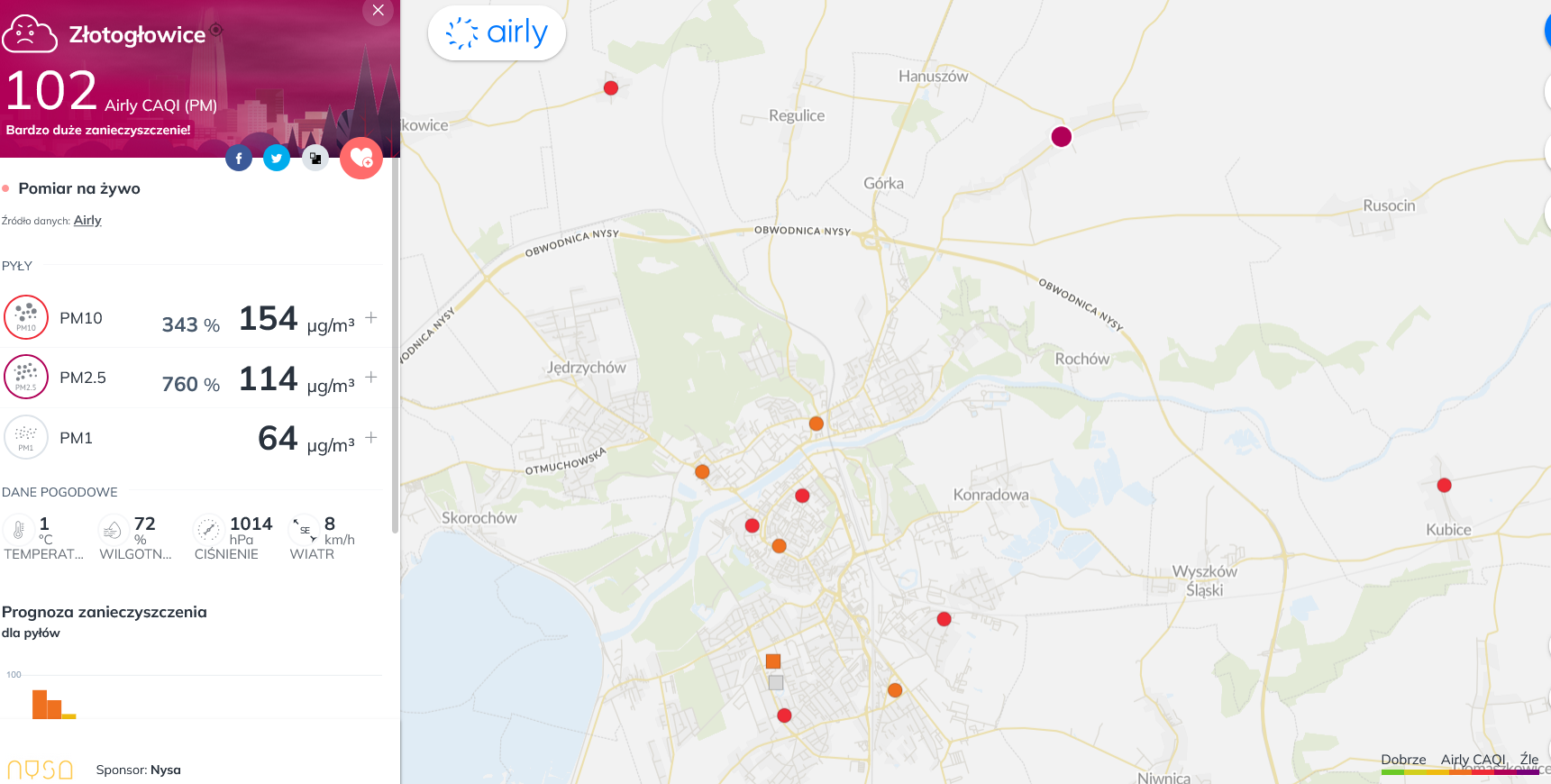Screen dimensions: 1551x784
Task: Select the red sensor marker near Kubice
Action: pos(1445,485)
